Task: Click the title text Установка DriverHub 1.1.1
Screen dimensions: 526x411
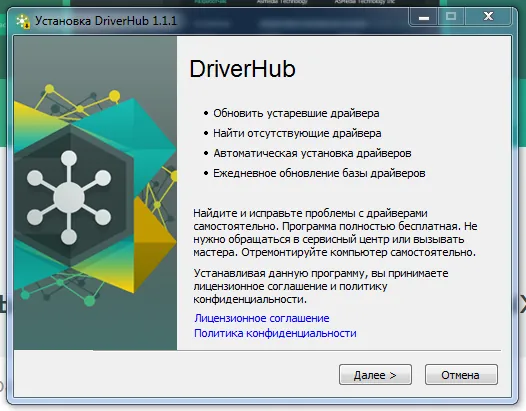Action: (x=106, y=21)
